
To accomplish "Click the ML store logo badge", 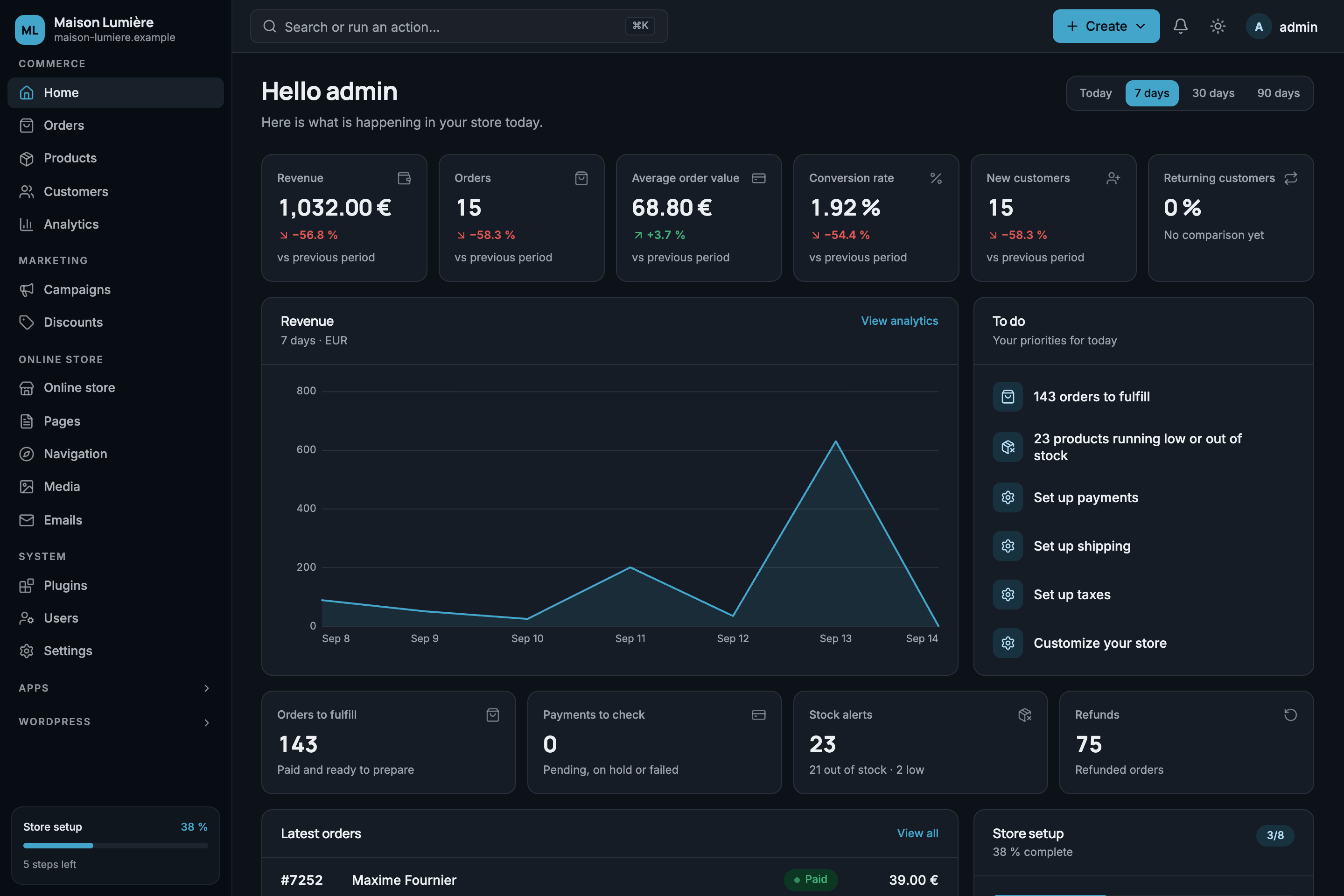I will [x=30, y=30].
